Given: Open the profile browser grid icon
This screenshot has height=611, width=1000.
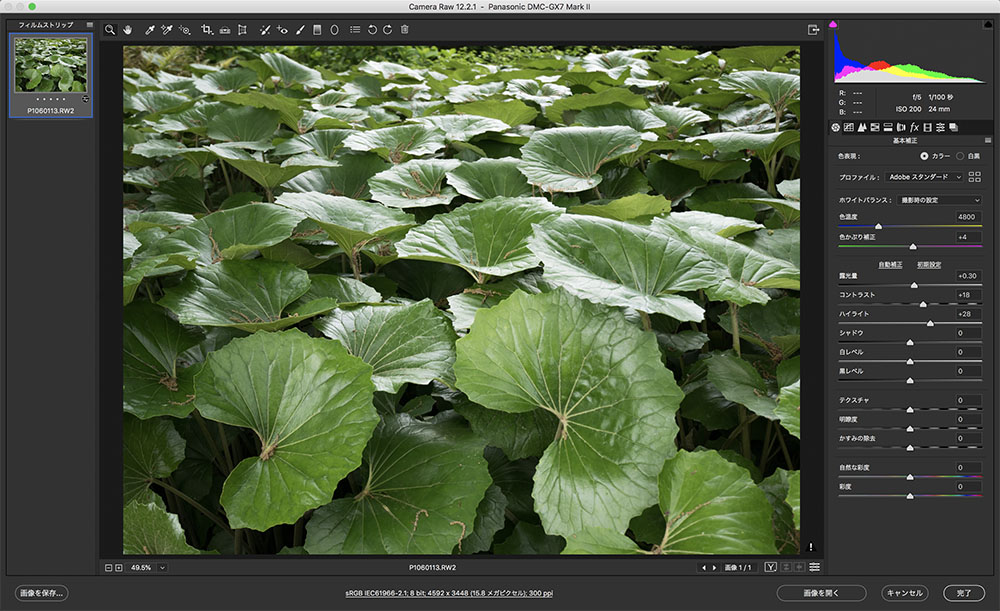Looking at the screenshot, I should [x=975, y=177].
